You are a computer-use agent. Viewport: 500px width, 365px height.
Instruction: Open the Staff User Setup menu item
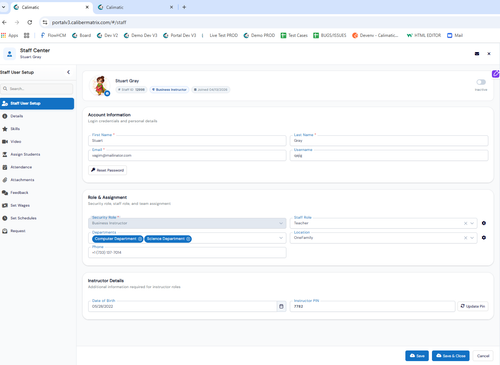pyautogui.click(x=37, y=103)
